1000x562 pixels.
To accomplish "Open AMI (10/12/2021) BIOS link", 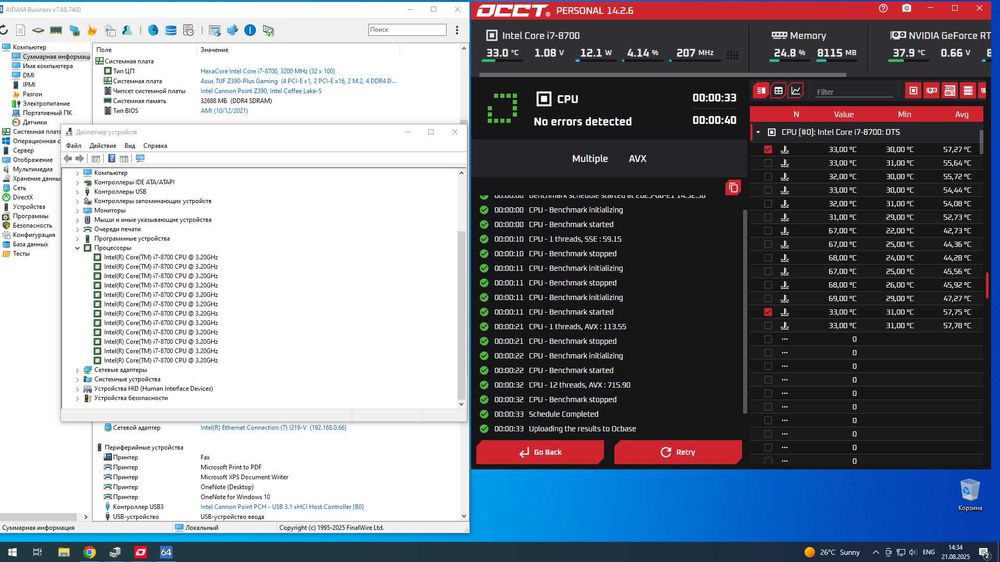I will tap(224, 110).
